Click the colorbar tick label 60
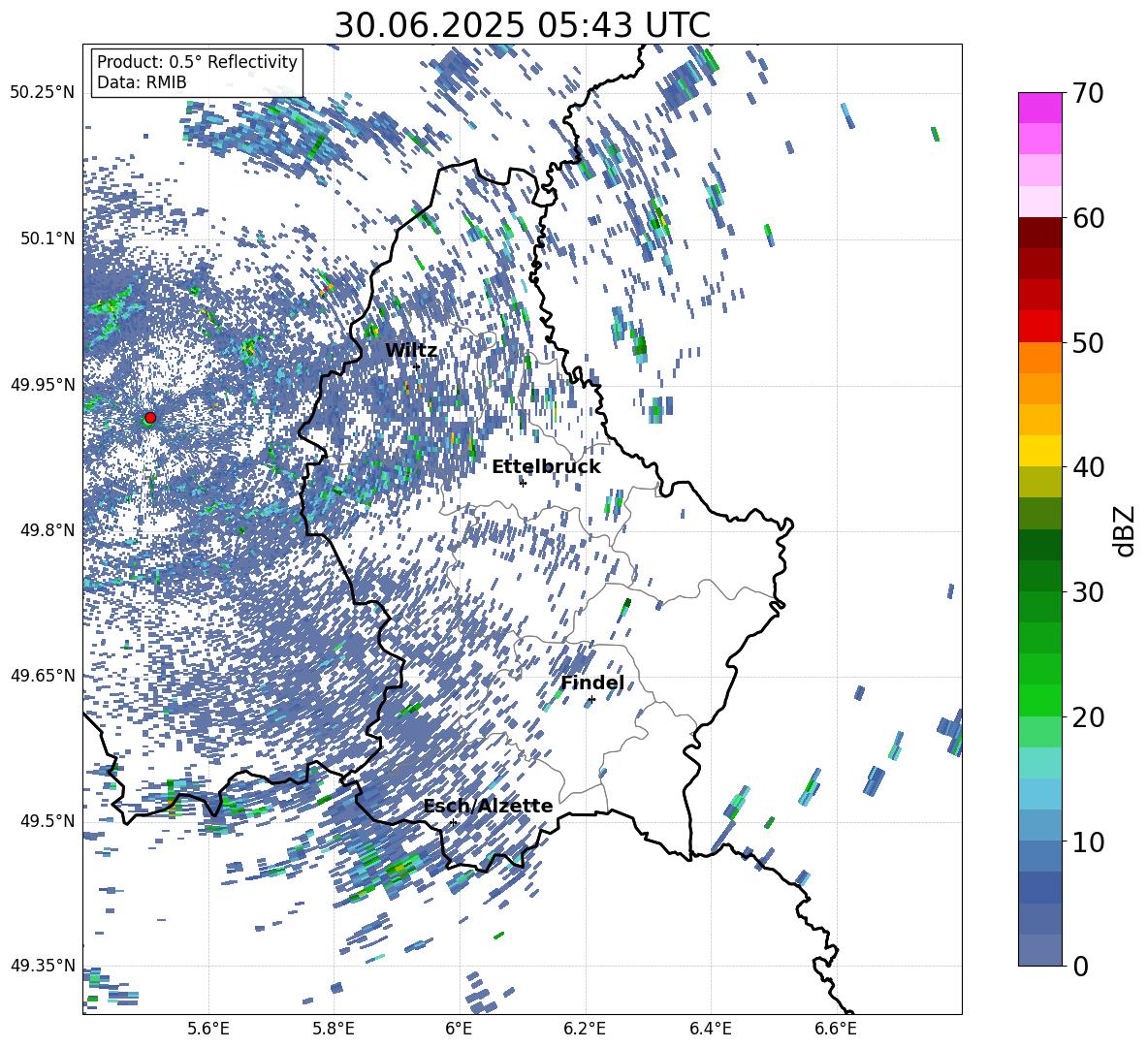The height and width of the screenshot is (1048, 1148). pos(1089,218)
